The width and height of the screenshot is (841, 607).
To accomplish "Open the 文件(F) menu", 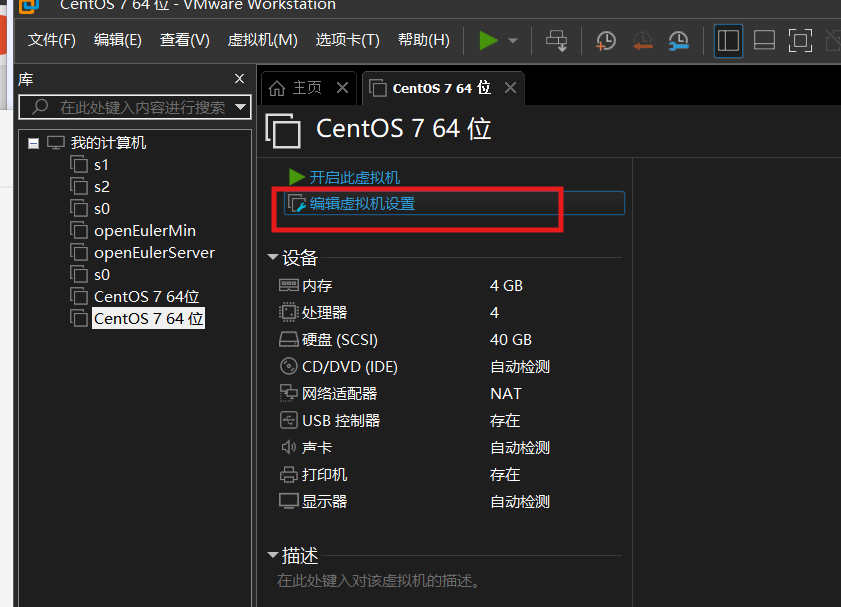I will click(52, 40).
